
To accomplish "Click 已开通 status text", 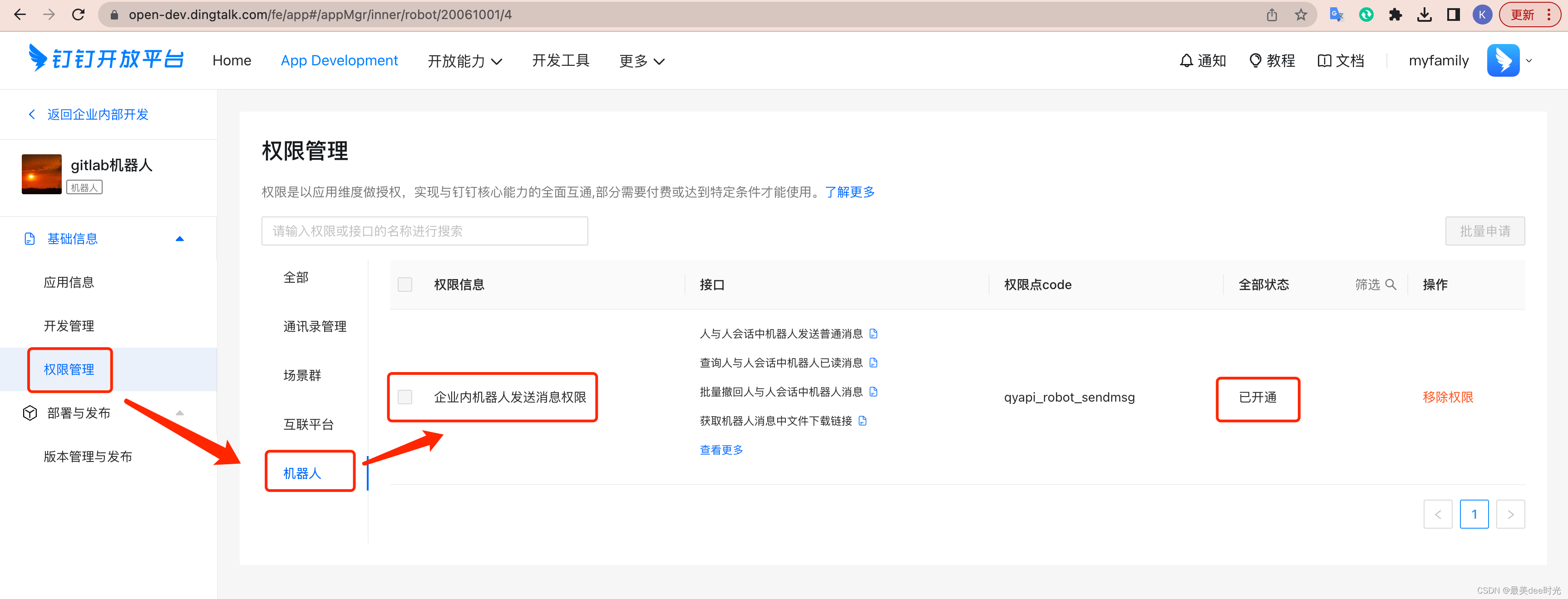I will (1257, 398).
